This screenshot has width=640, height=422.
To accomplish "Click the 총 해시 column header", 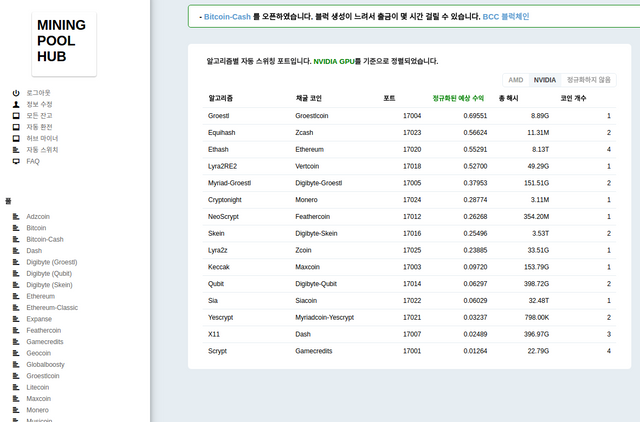I will tap(509, 98).
